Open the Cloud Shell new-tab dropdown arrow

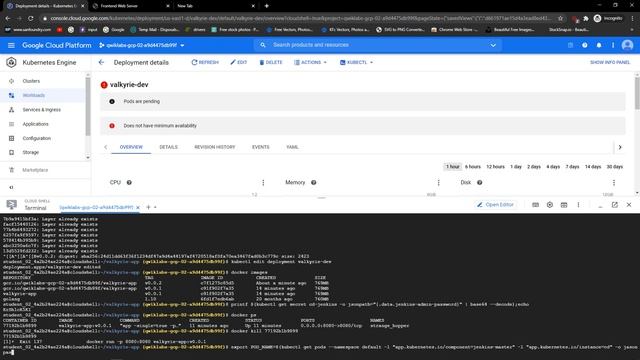[x=155, y=207]
